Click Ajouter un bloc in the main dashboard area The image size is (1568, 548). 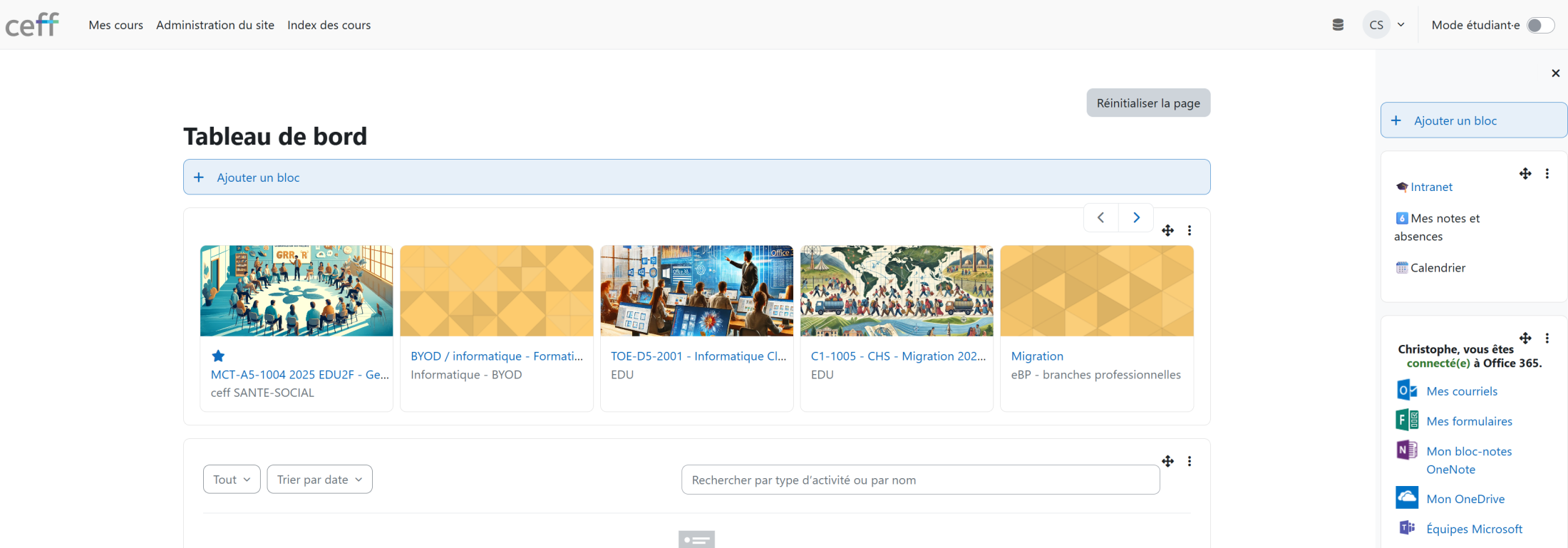[x=697, y=177]
